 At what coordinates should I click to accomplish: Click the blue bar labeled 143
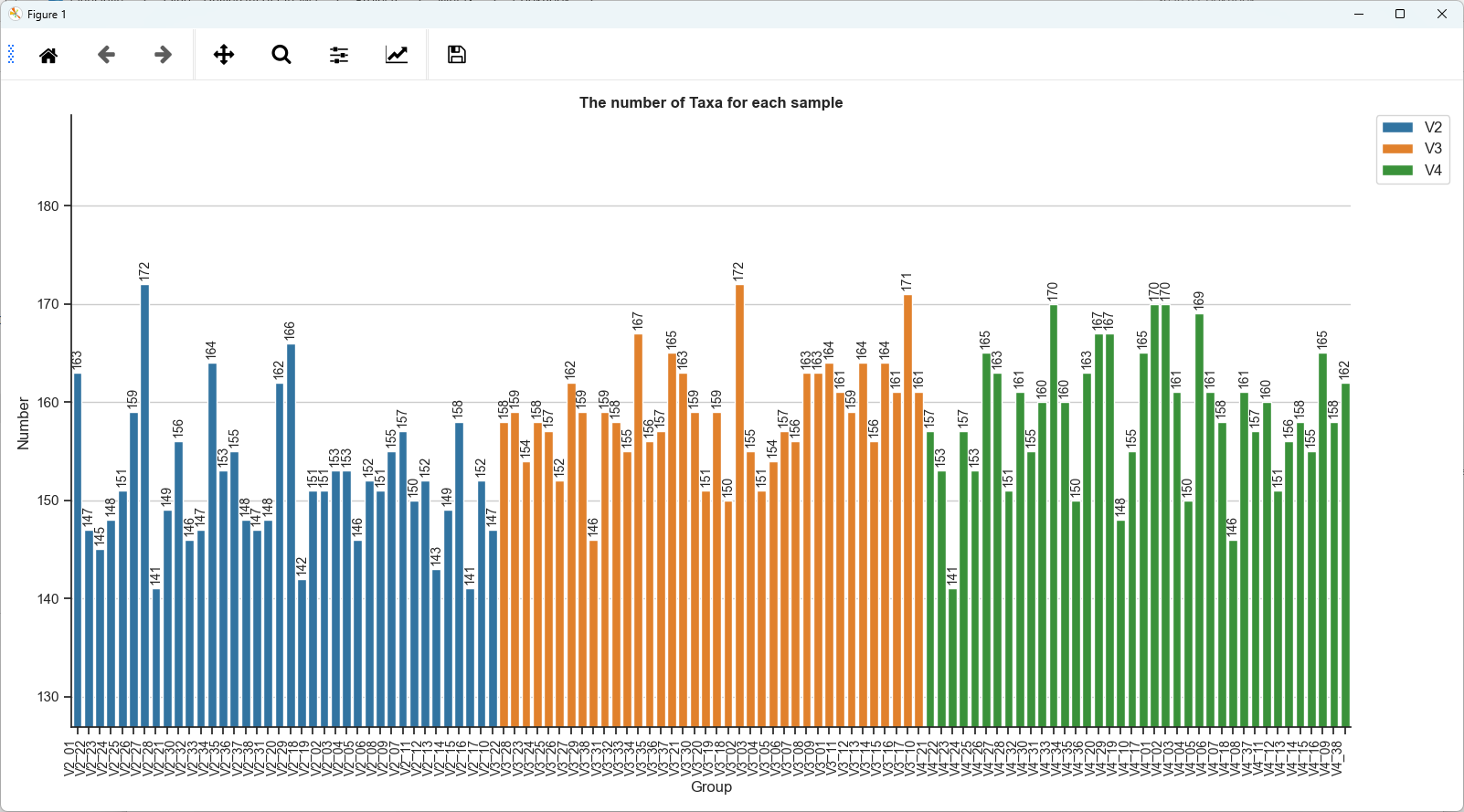[x=437, y=649]
